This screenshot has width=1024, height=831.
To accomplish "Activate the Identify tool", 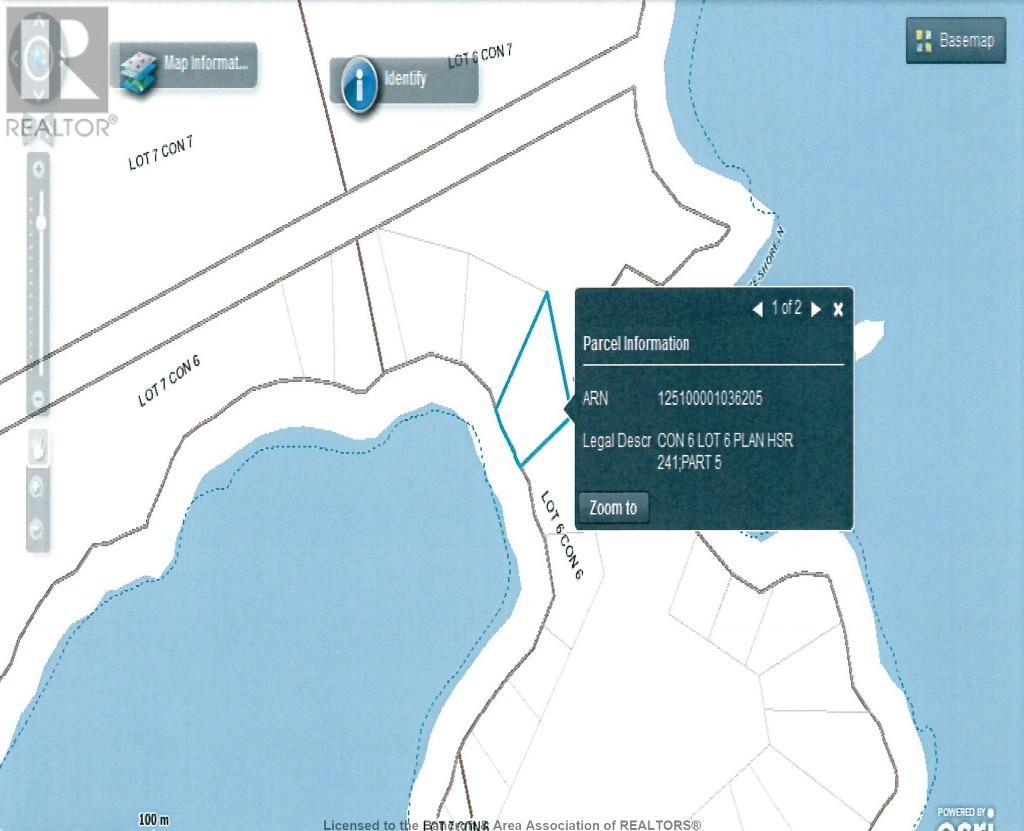I will 403,80.
